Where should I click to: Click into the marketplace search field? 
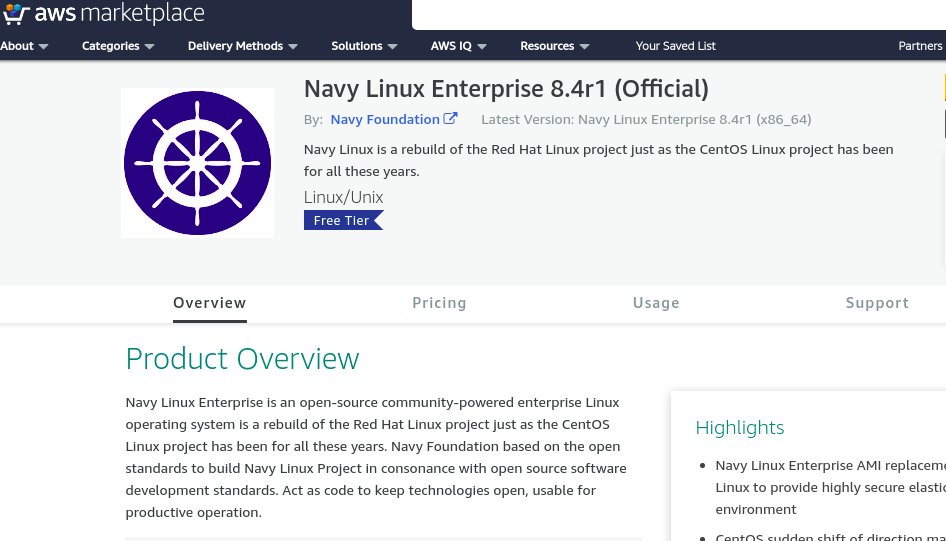point(679,14)
